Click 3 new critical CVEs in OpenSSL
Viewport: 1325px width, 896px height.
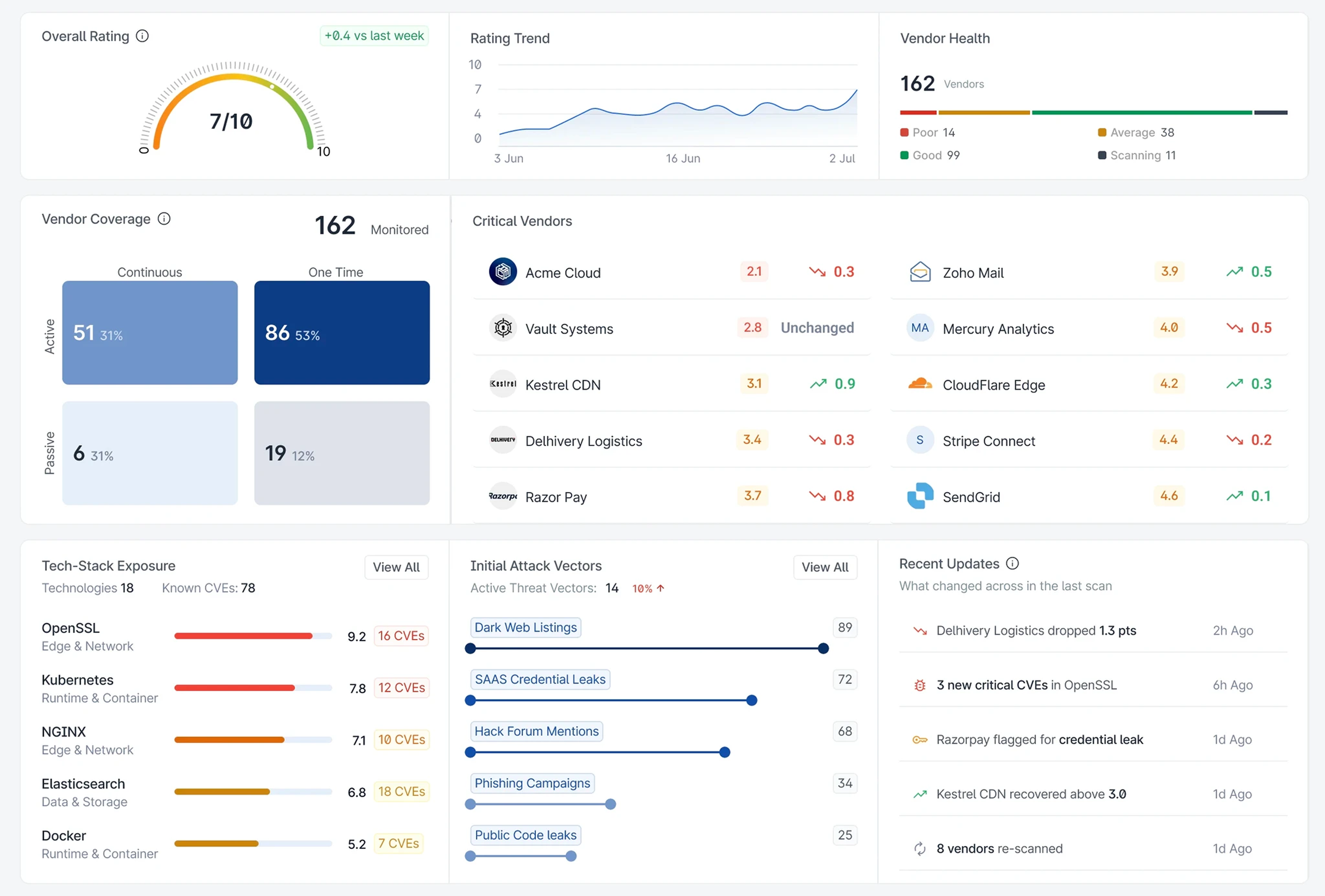click(x=1026, y=685)
